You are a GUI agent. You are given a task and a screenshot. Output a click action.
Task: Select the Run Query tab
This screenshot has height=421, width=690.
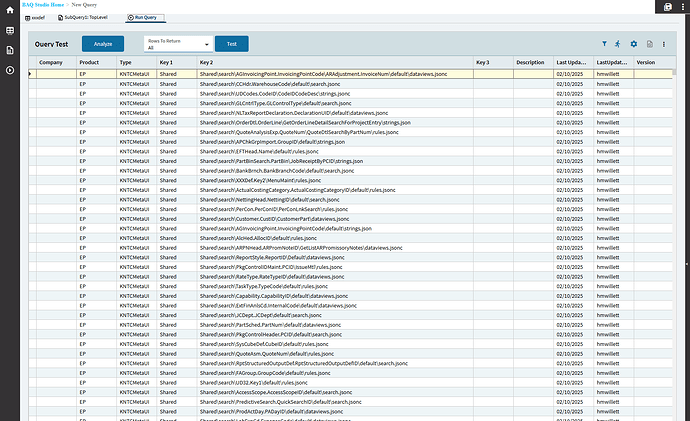145,18
